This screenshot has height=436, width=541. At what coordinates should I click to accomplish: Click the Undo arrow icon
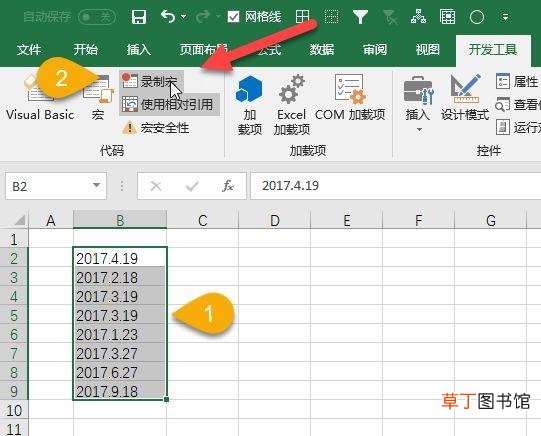(x=168, y=16)
